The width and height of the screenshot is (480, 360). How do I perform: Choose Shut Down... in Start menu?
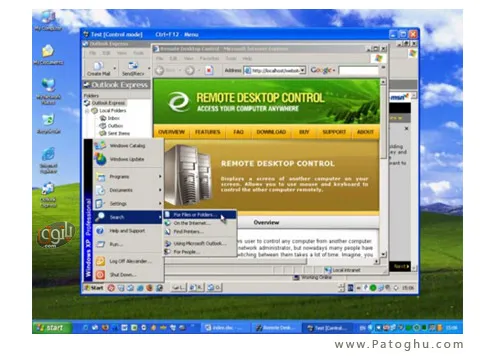click(x=128, y=275)
